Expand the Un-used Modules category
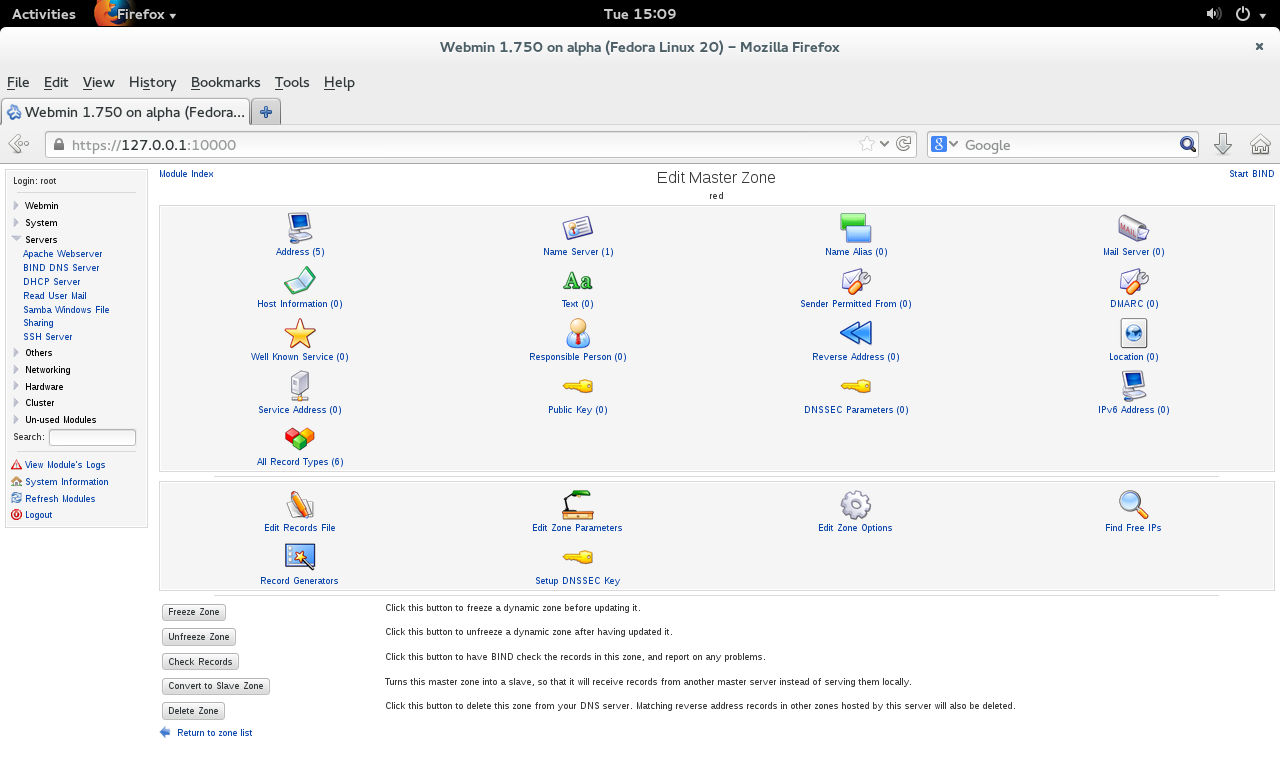1280x768 pixels. pos(60,420)
